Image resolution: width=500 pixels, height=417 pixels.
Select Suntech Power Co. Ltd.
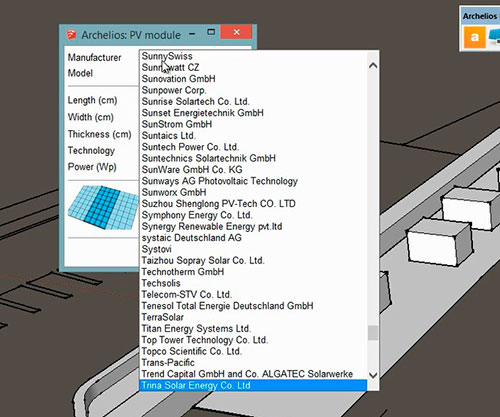pos(253,147)
